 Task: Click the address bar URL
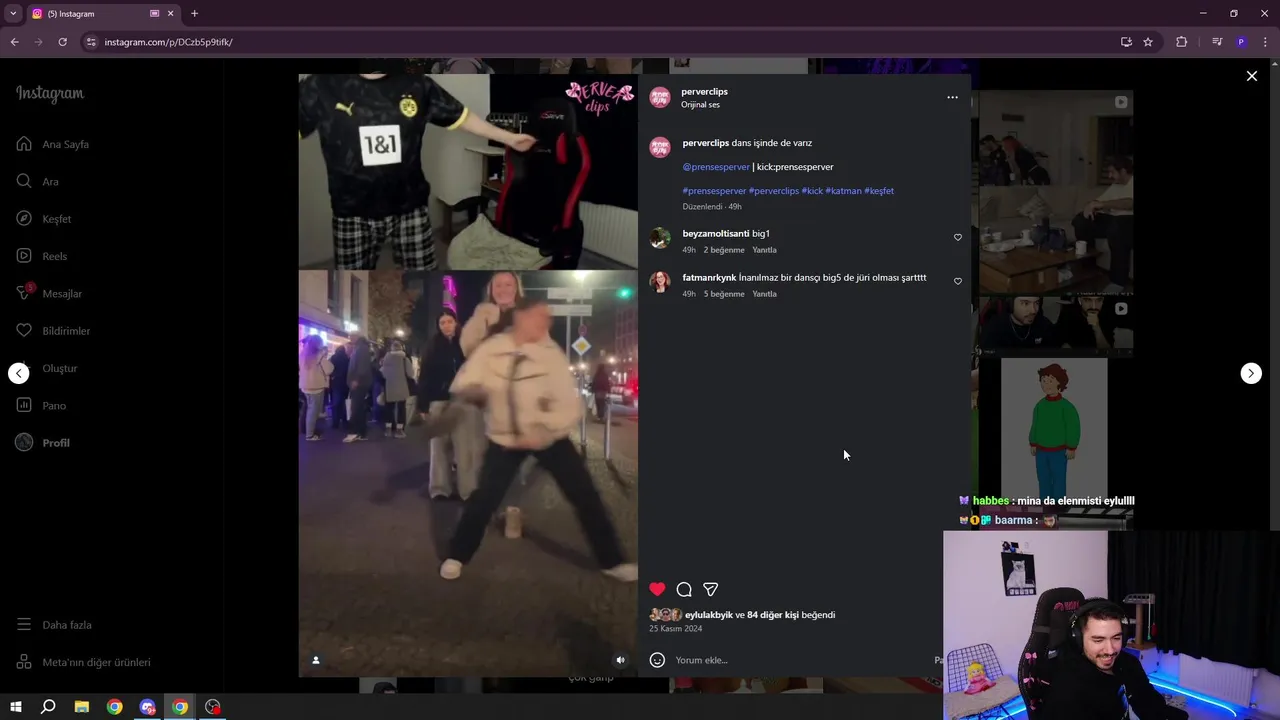(168, 42)
